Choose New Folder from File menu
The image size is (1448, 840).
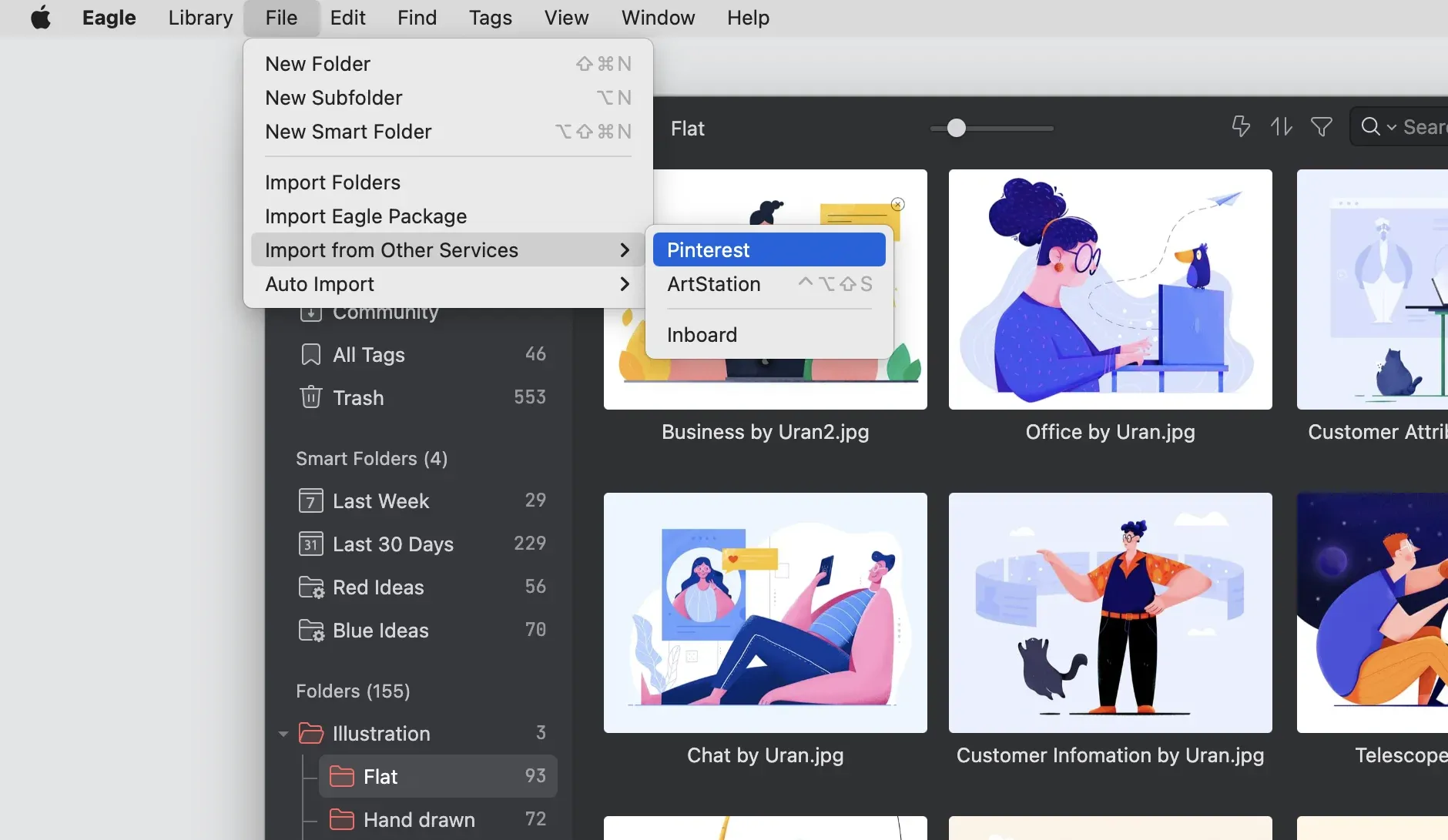[x=448, y=64]
